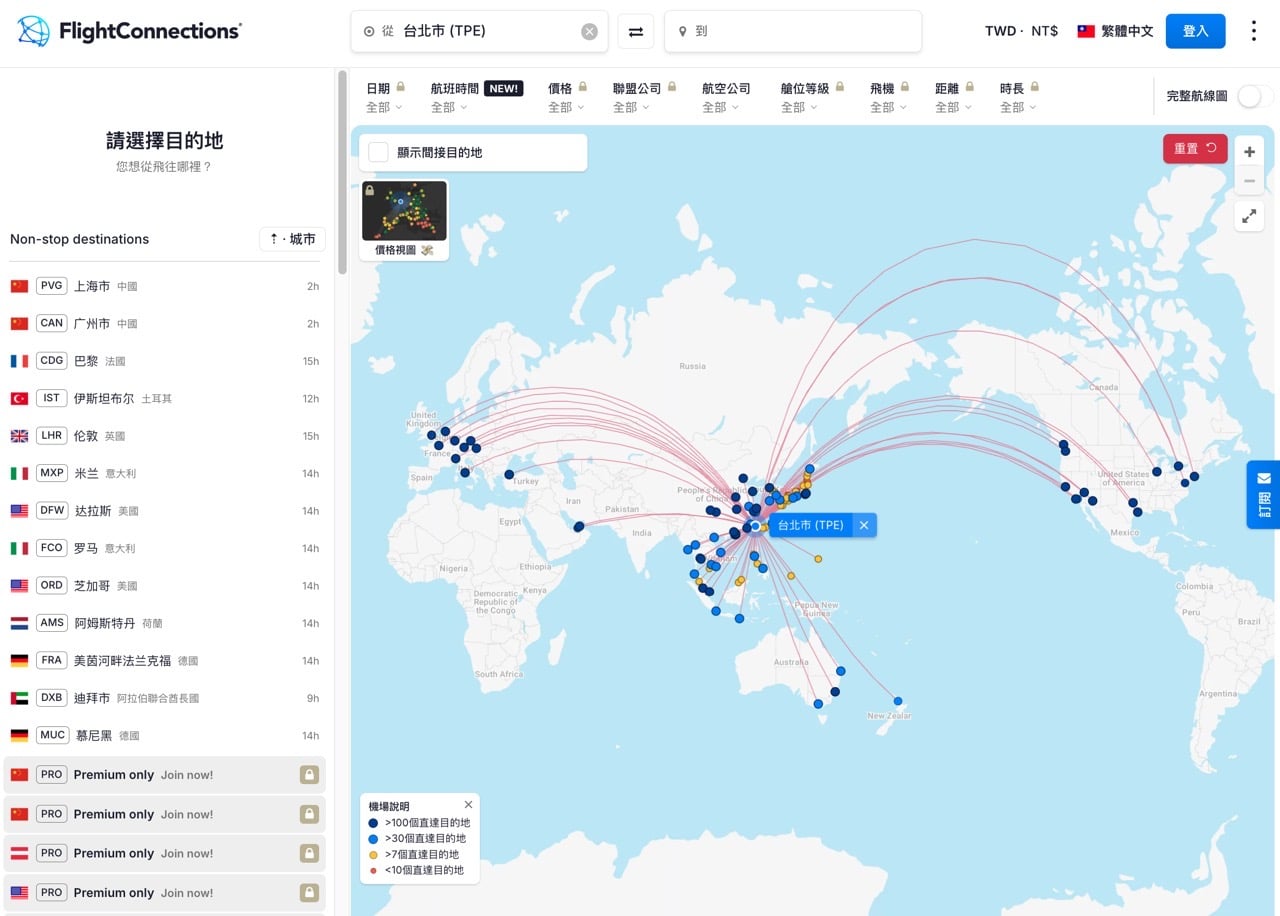Zoom out the map with minus button
Viewport: 1280px width, 916px height.
point(1249,180)
